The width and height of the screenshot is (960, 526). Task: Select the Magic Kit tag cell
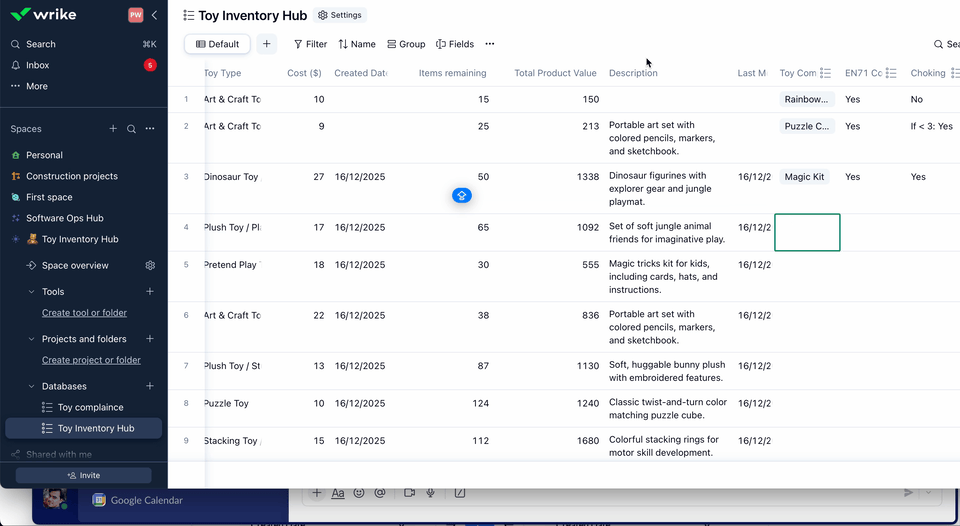805,177
